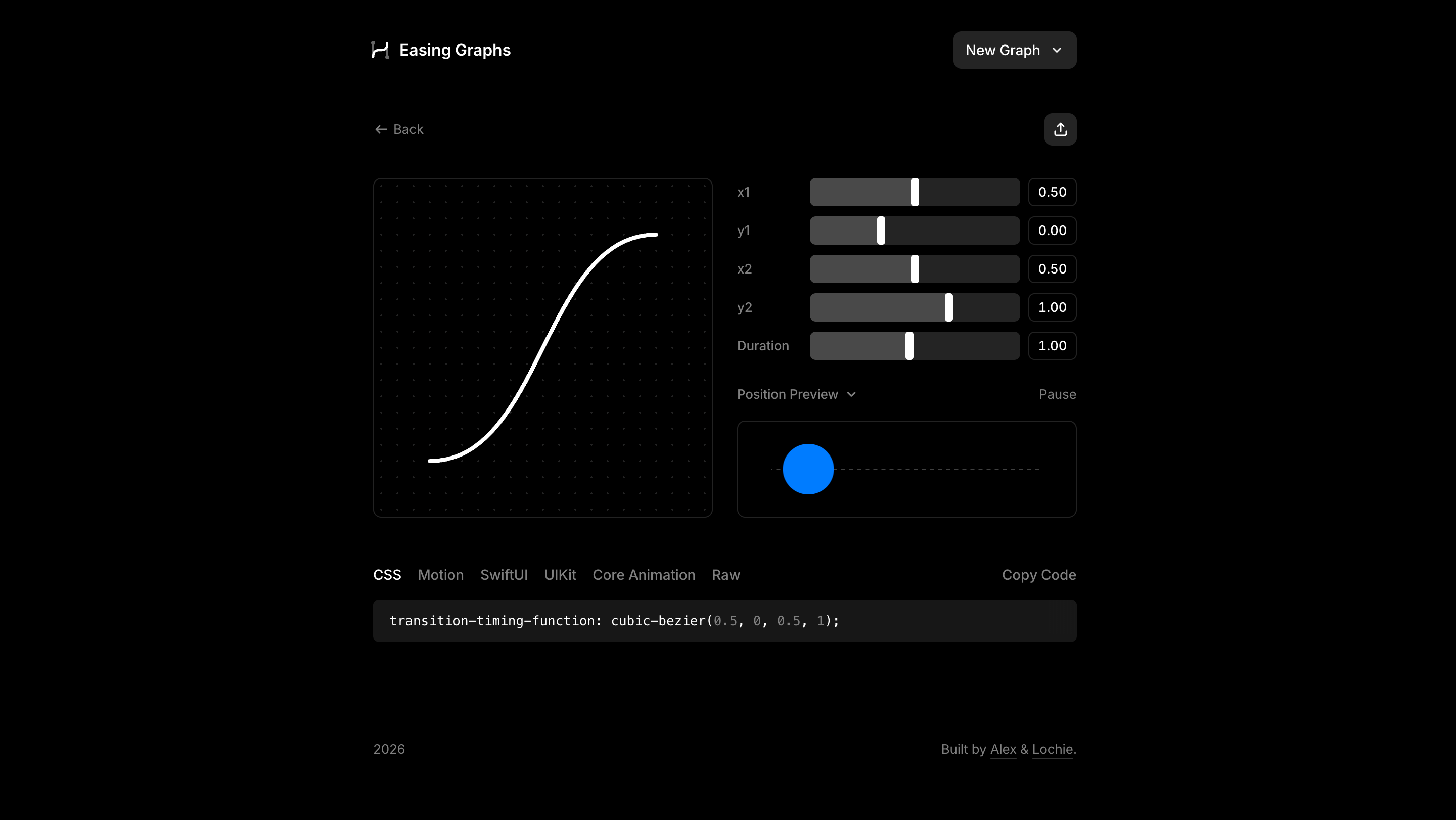Viewport: 1456px width, 820px height.
Task: Click the bezier curve graph canvas
Action: pos(542,347)
